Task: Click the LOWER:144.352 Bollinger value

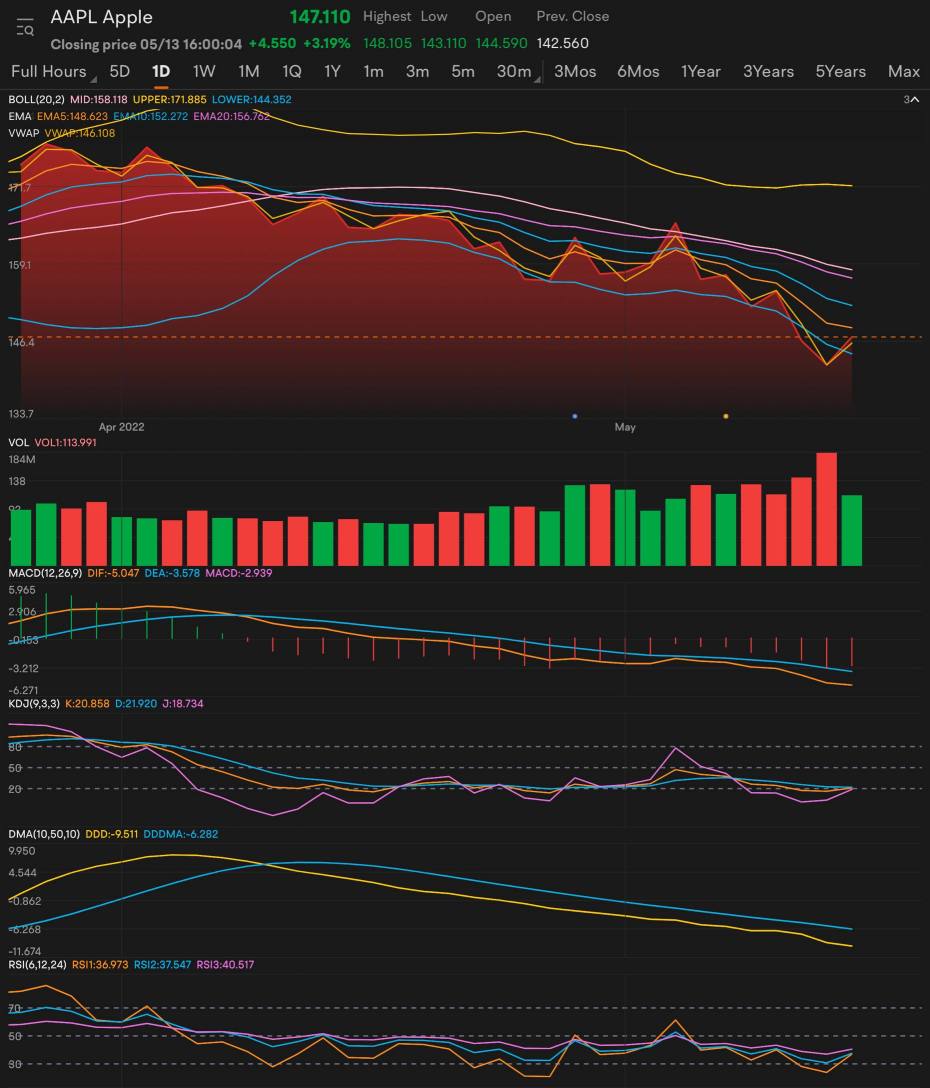Action: point(251,99)
